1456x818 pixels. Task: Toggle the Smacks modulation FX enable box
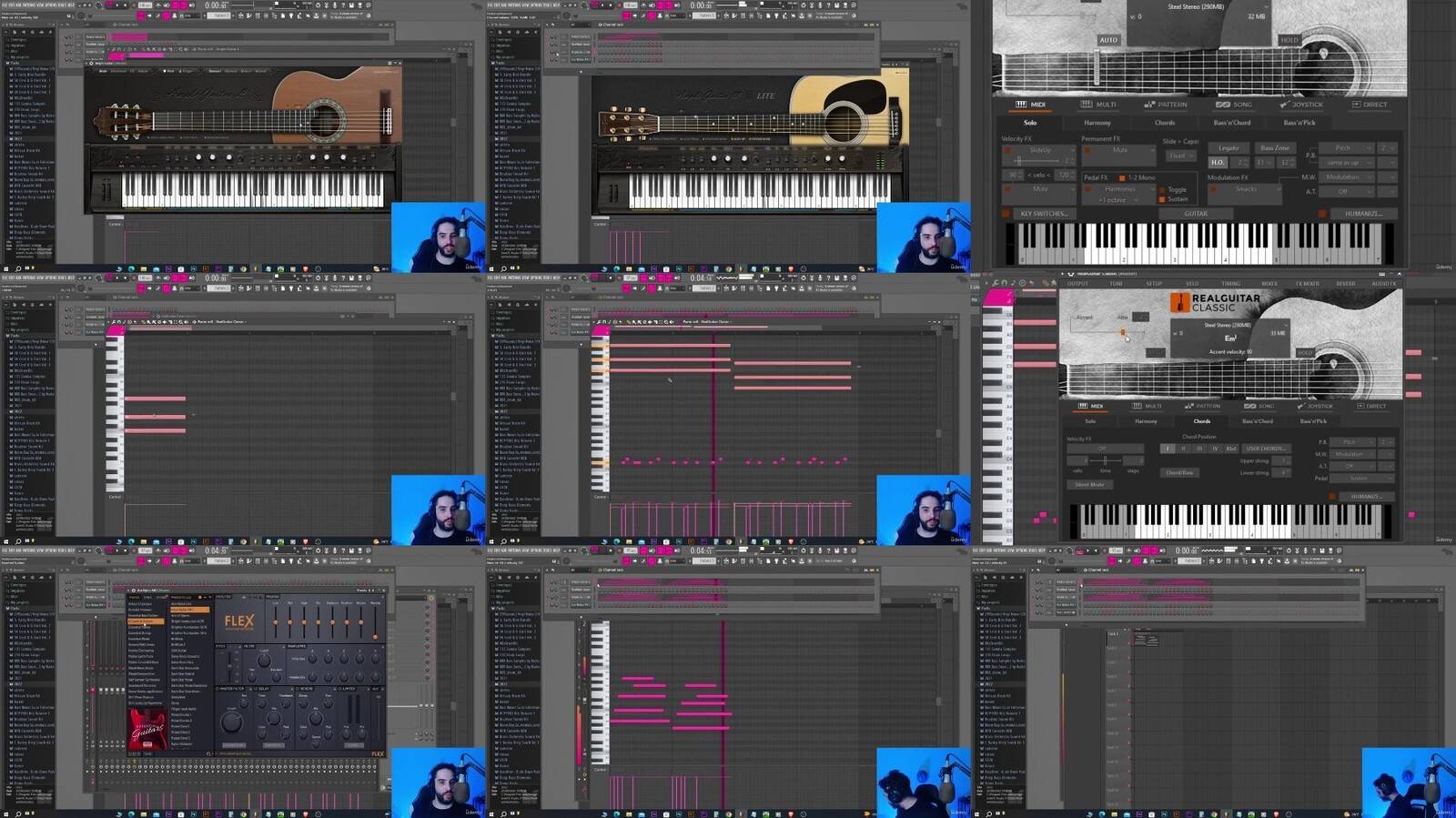[1215, 189]
